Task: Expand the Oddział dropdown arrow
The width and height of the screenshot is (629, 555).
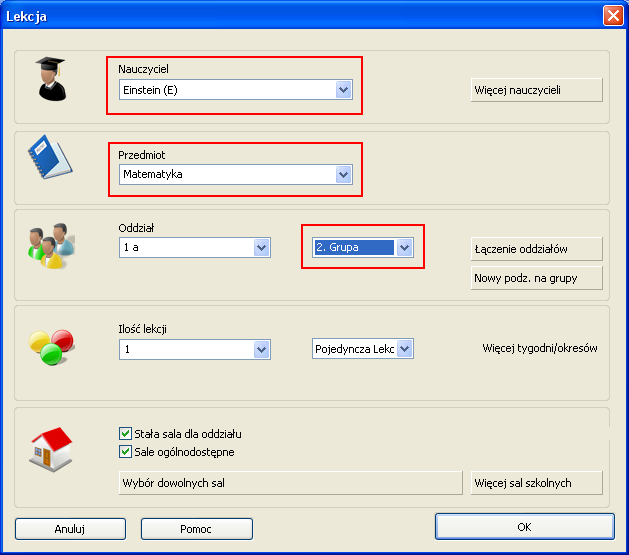Action: 262,247
